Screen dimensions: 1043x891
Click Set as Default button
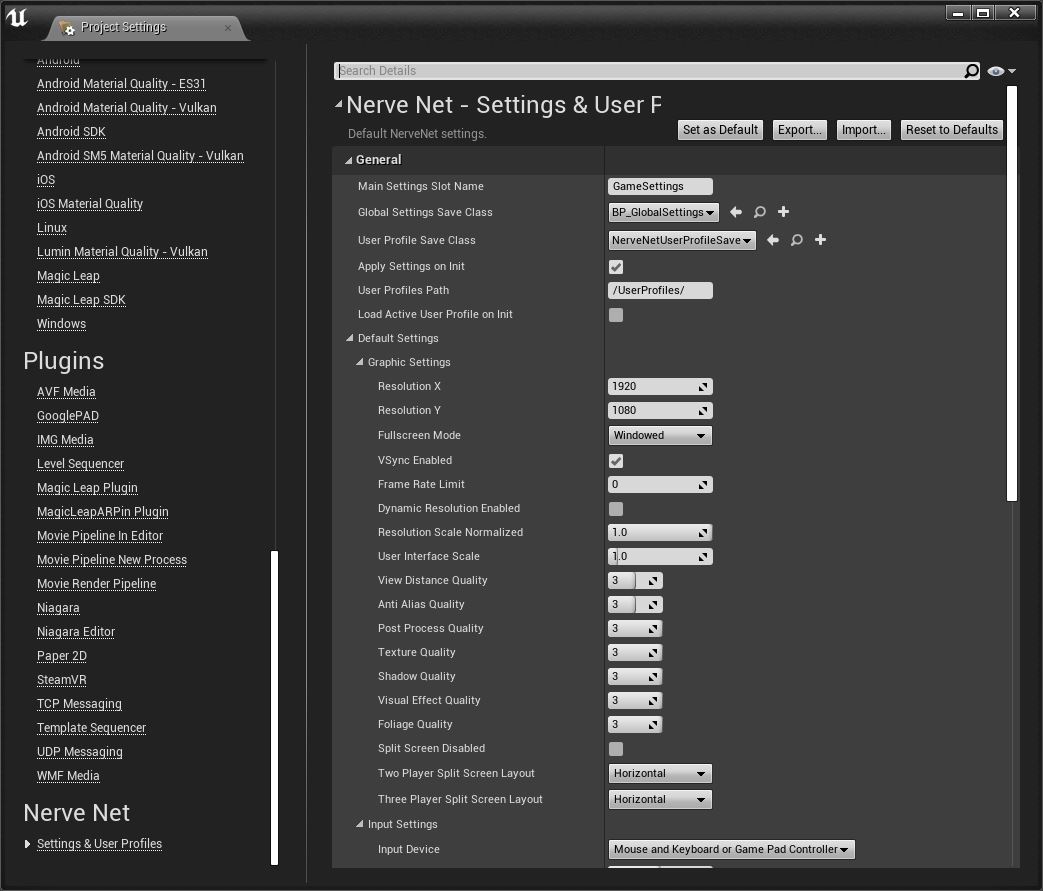(720, 130)
